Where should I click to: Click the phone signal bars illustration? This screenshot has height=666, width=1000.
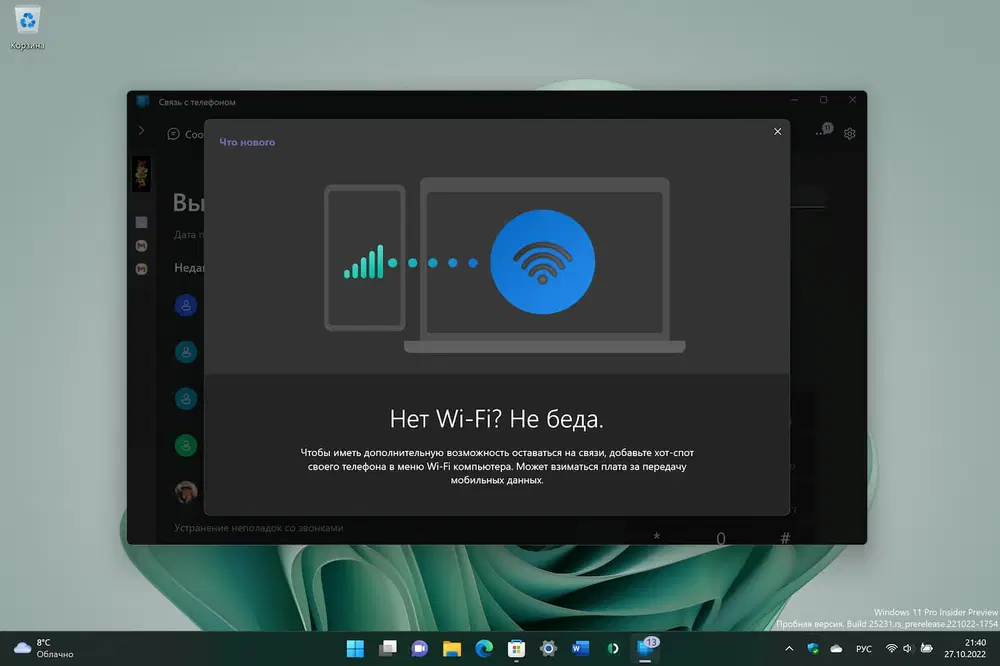(x=364, y=262)
